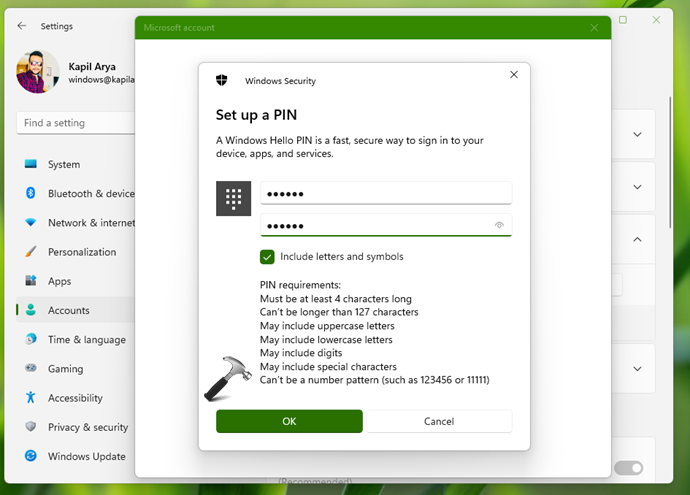Uncheck Include letters and symbols checkbox

click(x=267, y=257)
